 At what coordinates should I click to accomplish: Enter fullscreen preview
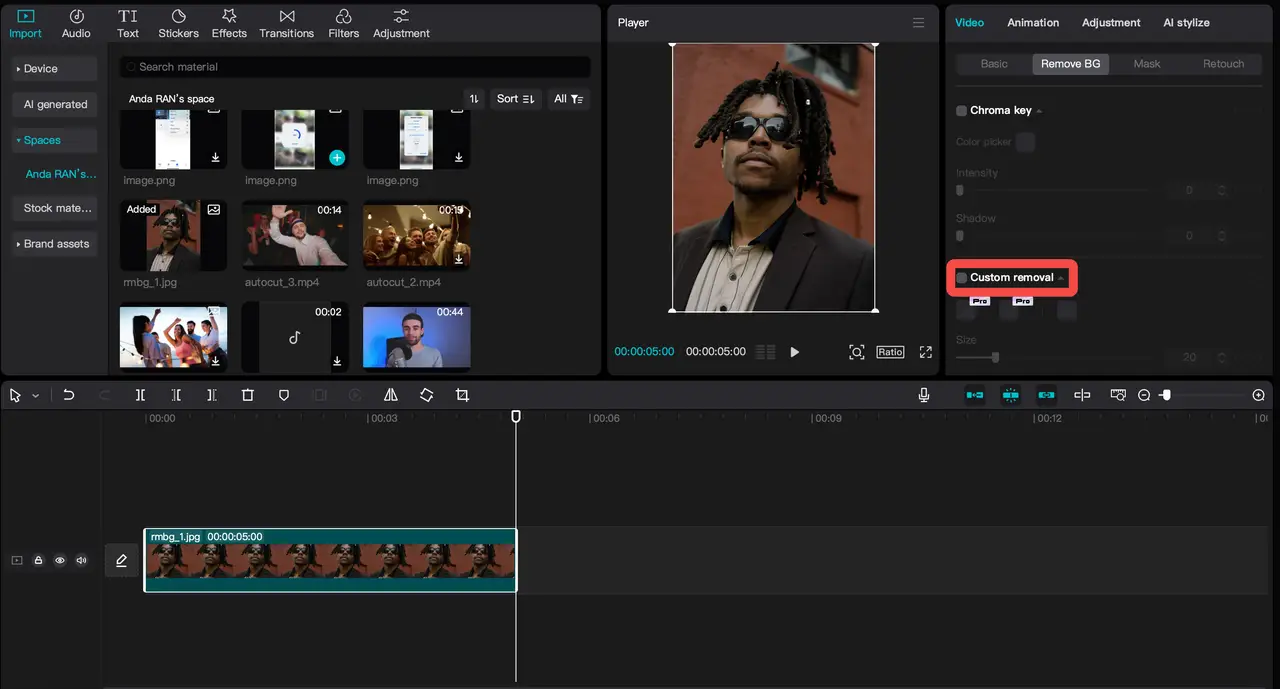(926, 352)
